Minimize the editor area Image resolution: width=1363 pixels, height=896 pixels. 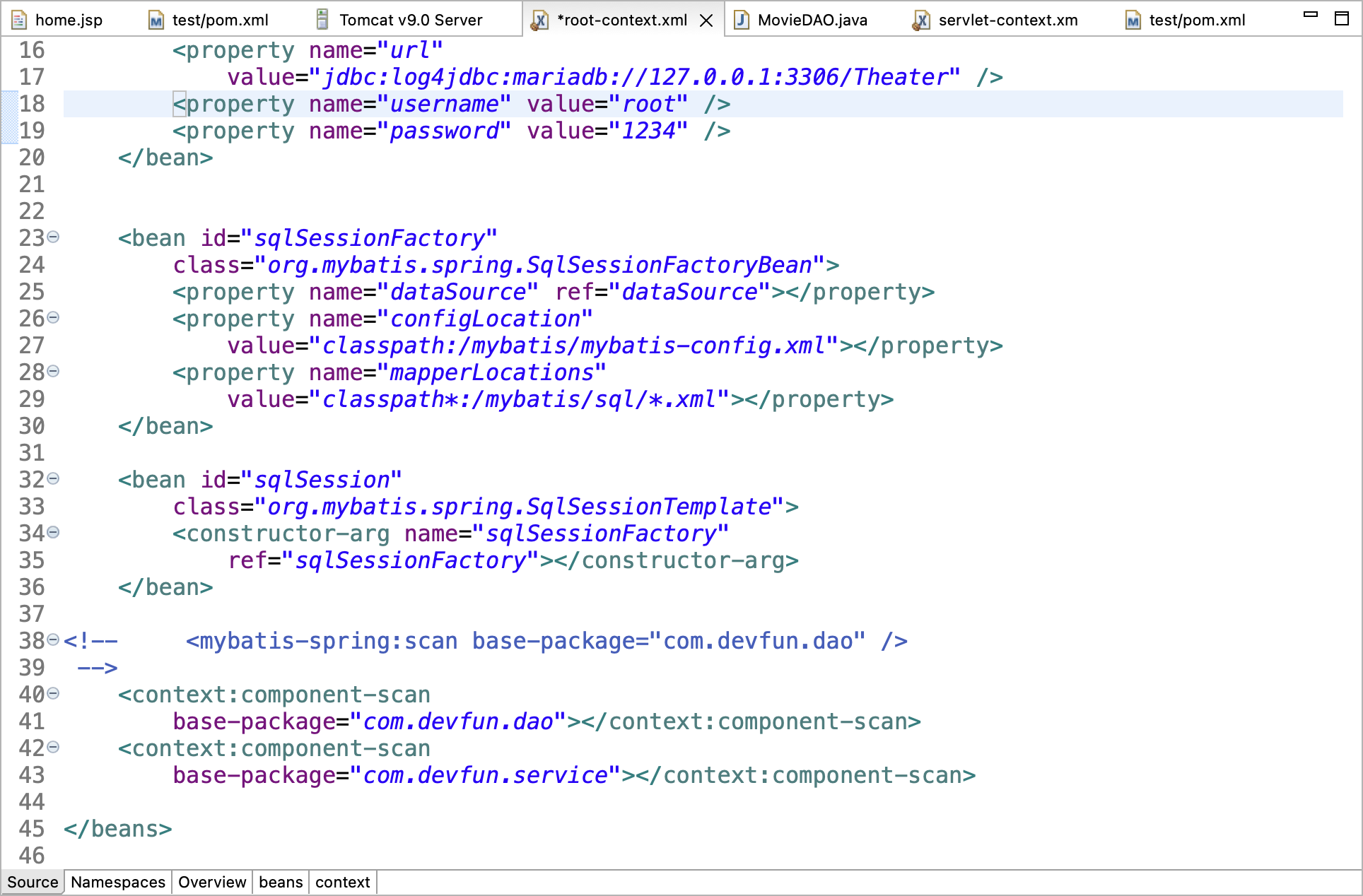tap(1311, 15)
